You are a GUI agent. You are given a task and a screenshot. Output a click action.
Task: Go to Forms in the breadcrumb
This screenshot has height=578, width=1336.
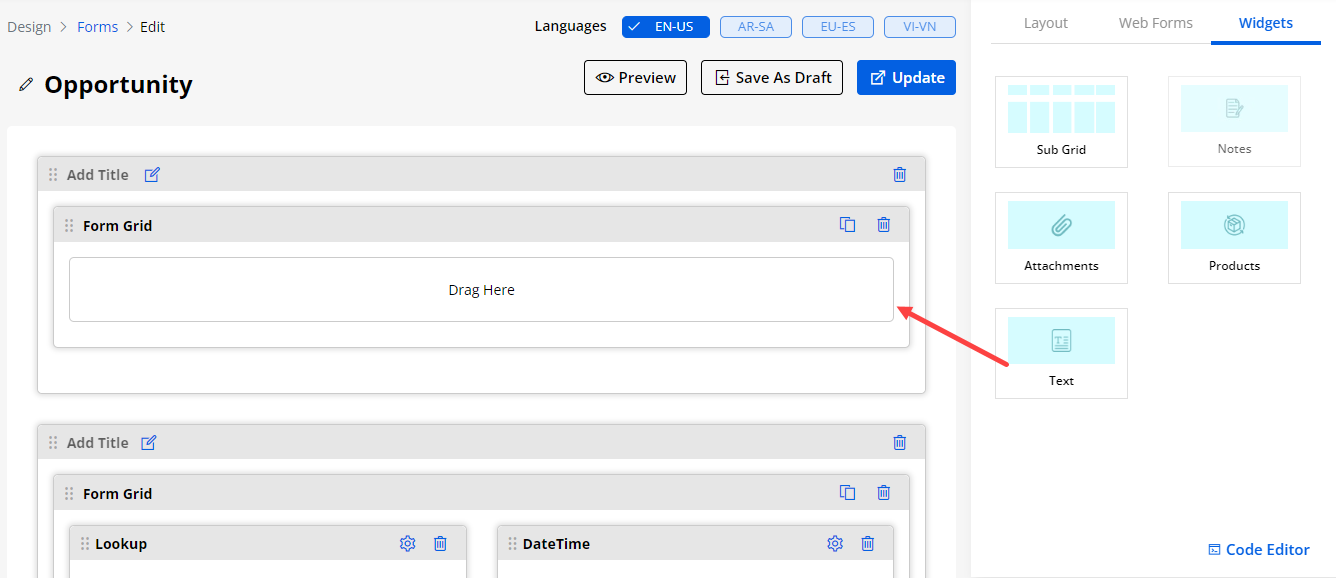(x=97, y=27)
